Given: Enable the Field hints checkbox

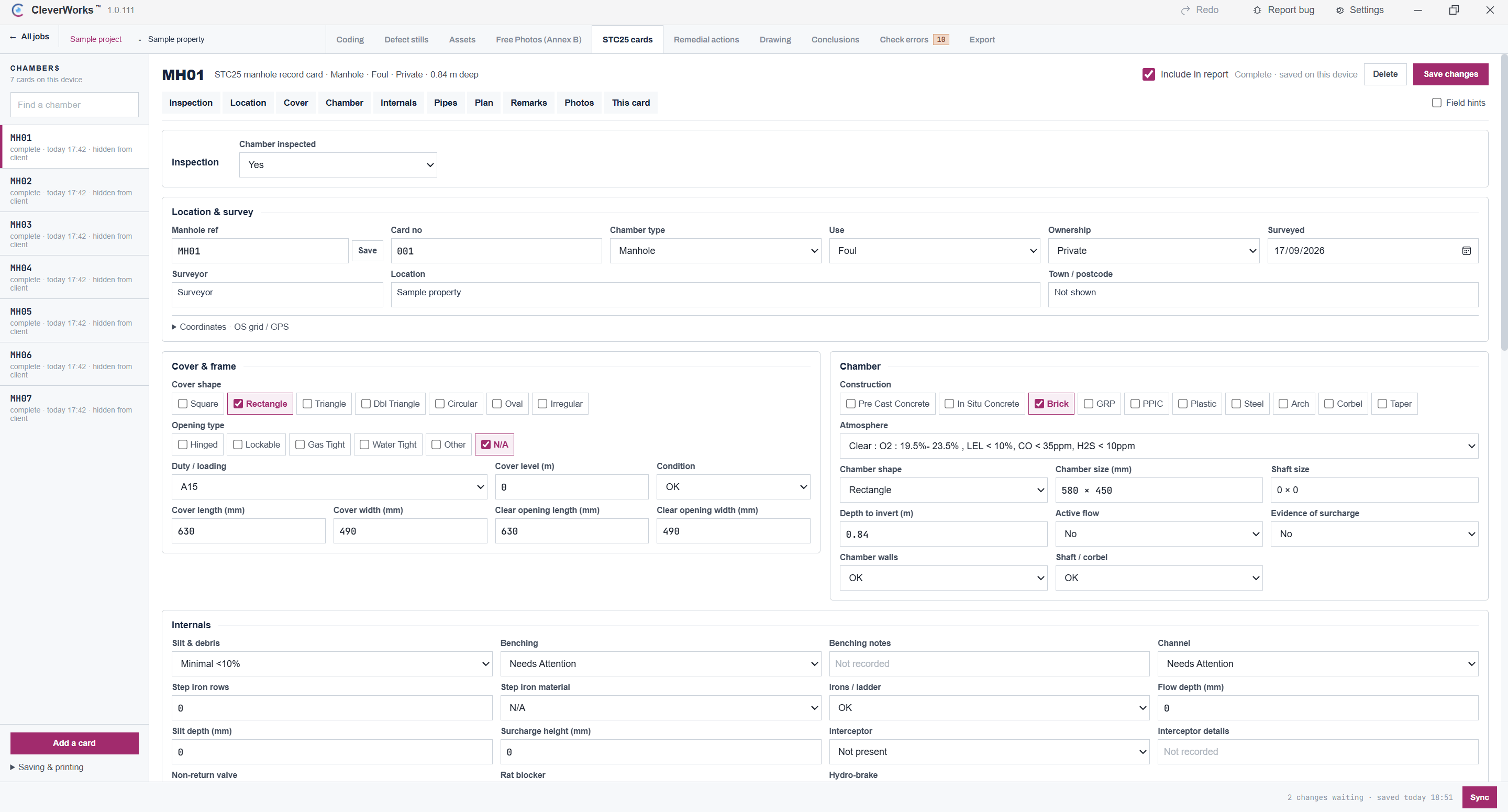Looking at the screenshot, I should [1437, 103].
